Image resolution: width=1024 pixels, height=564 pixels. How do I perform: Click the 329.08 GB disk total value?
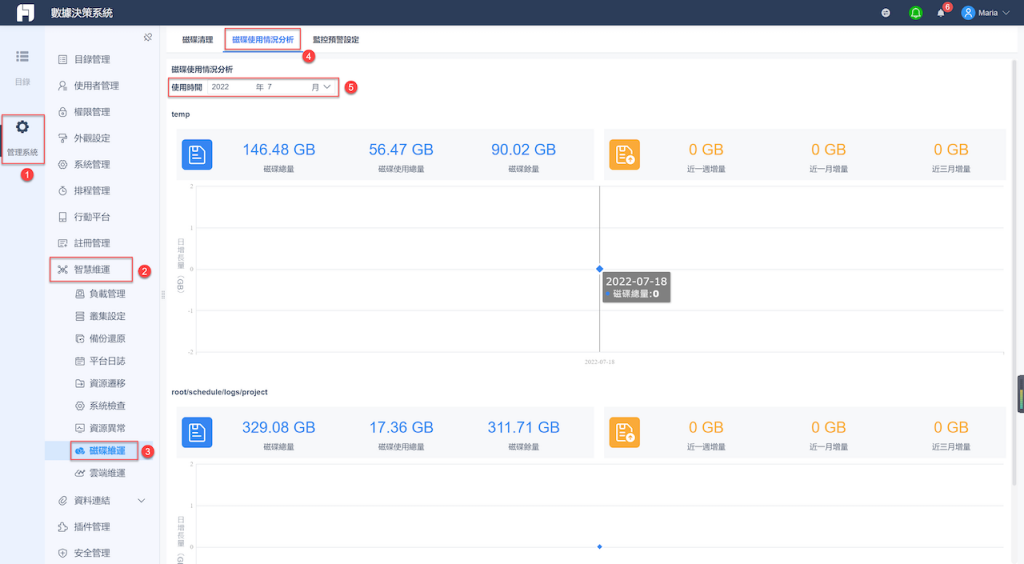[279, 428]
